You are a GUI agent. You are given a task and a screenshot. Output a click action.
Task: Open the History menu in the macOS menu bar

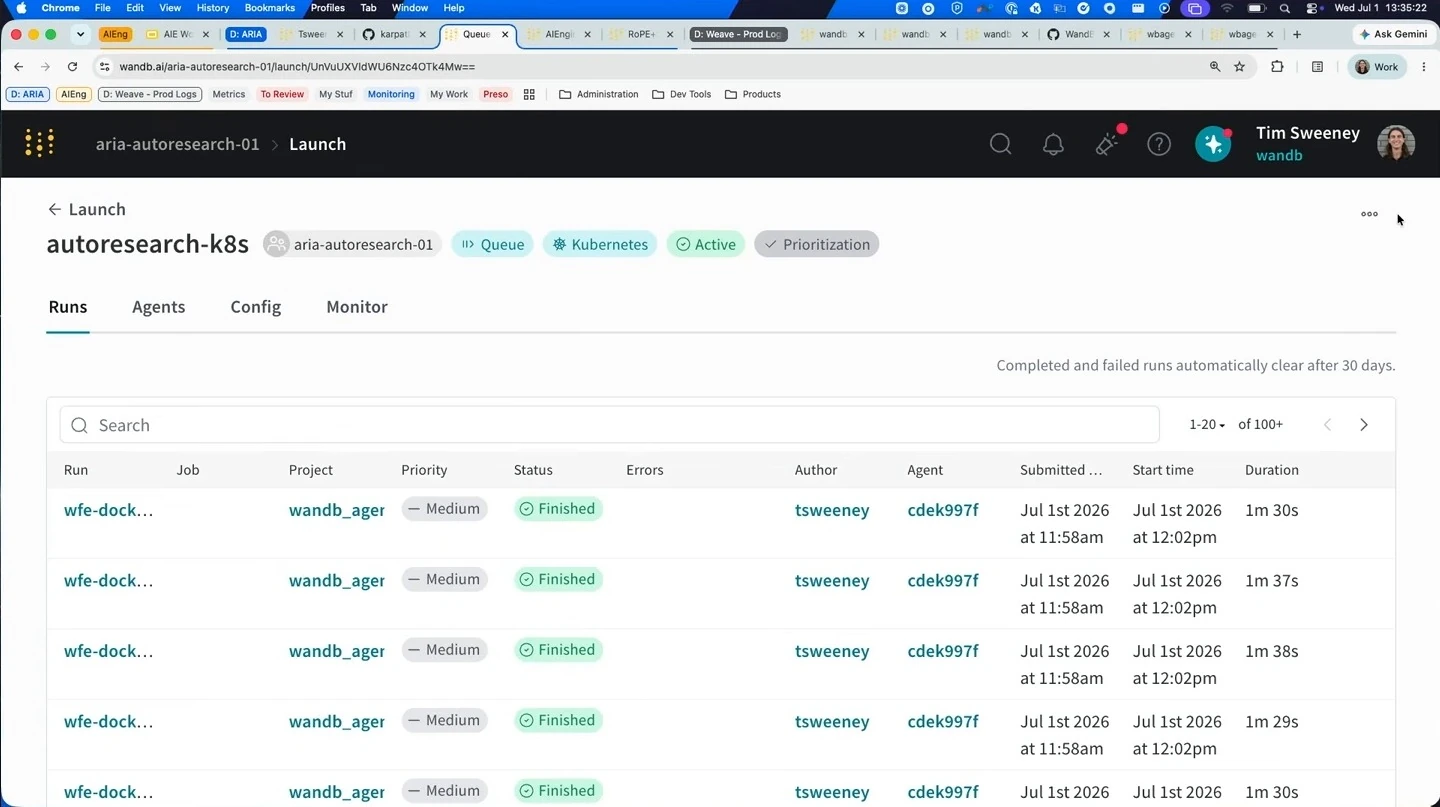pos(213,8)
